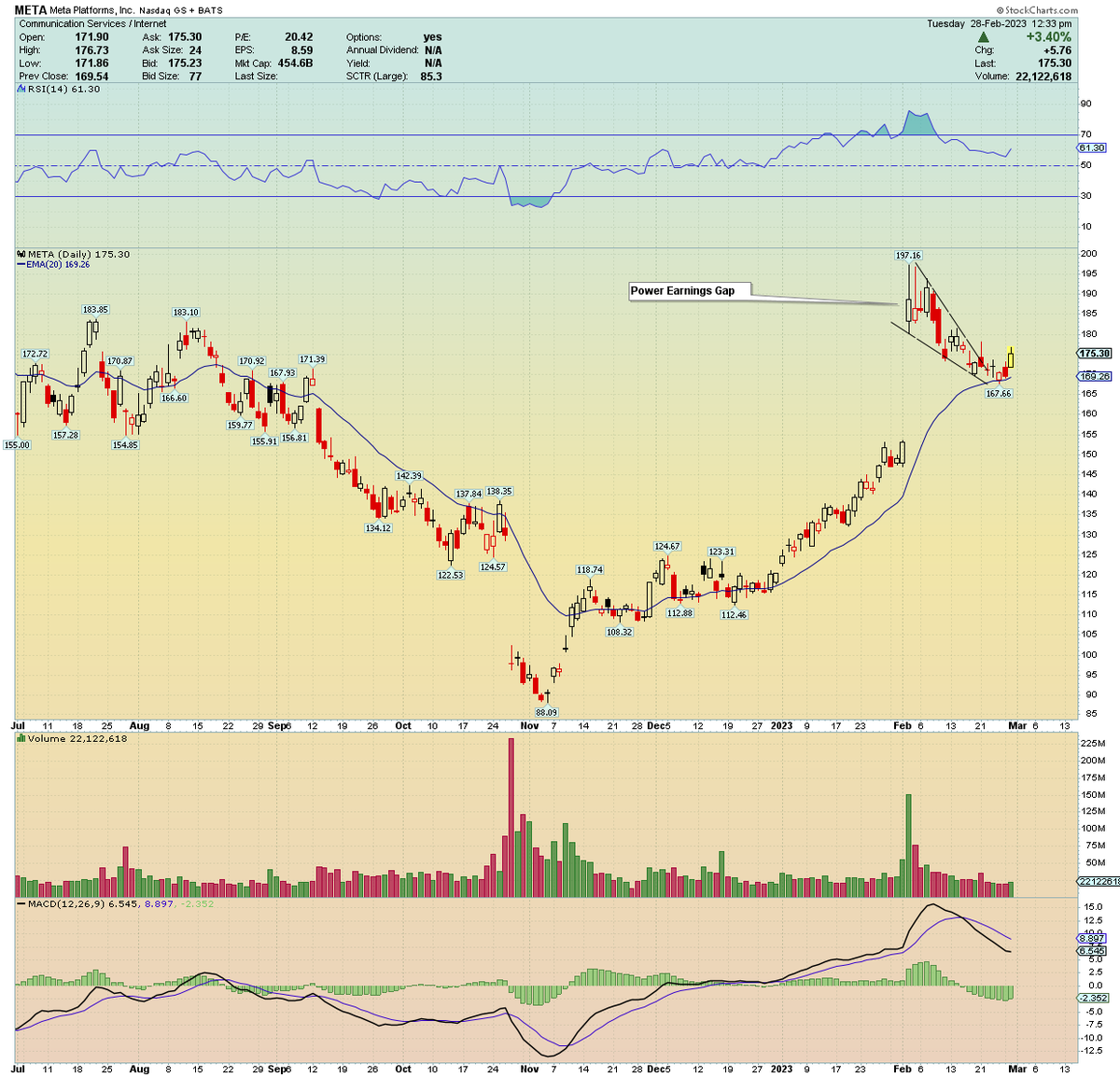This screenshot has width=1120, height=1077.
Task: Click the -2.352 histogram axis tag
Action: coord(1093,998)
